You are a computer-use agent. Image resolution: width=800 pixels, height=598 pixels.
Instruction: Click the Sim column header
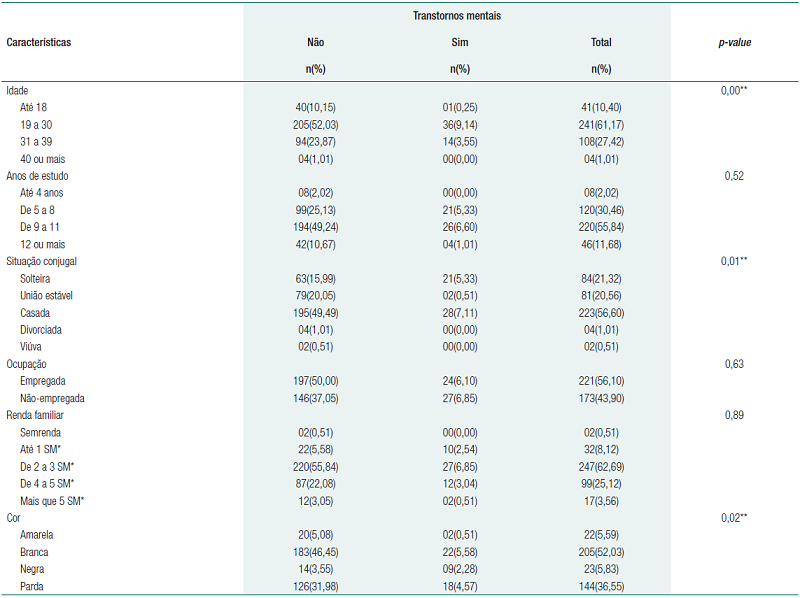[459, 43]
